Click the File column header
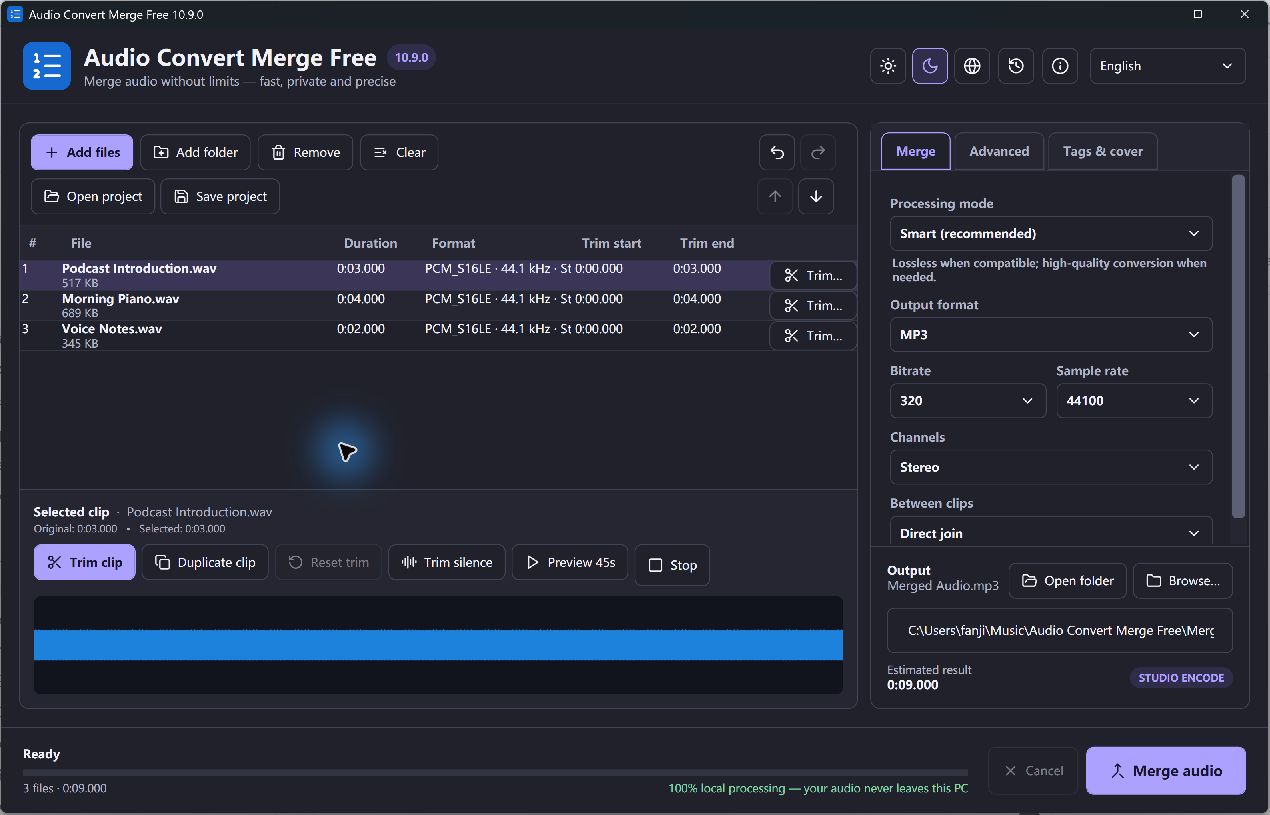Screen dimensions: 1270x815 (x=81, y=243)
